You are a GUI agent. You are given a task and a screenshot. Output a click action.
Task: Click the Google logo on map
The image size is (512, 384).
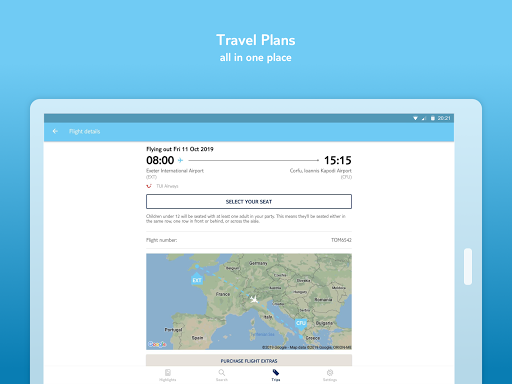point(157,344)
